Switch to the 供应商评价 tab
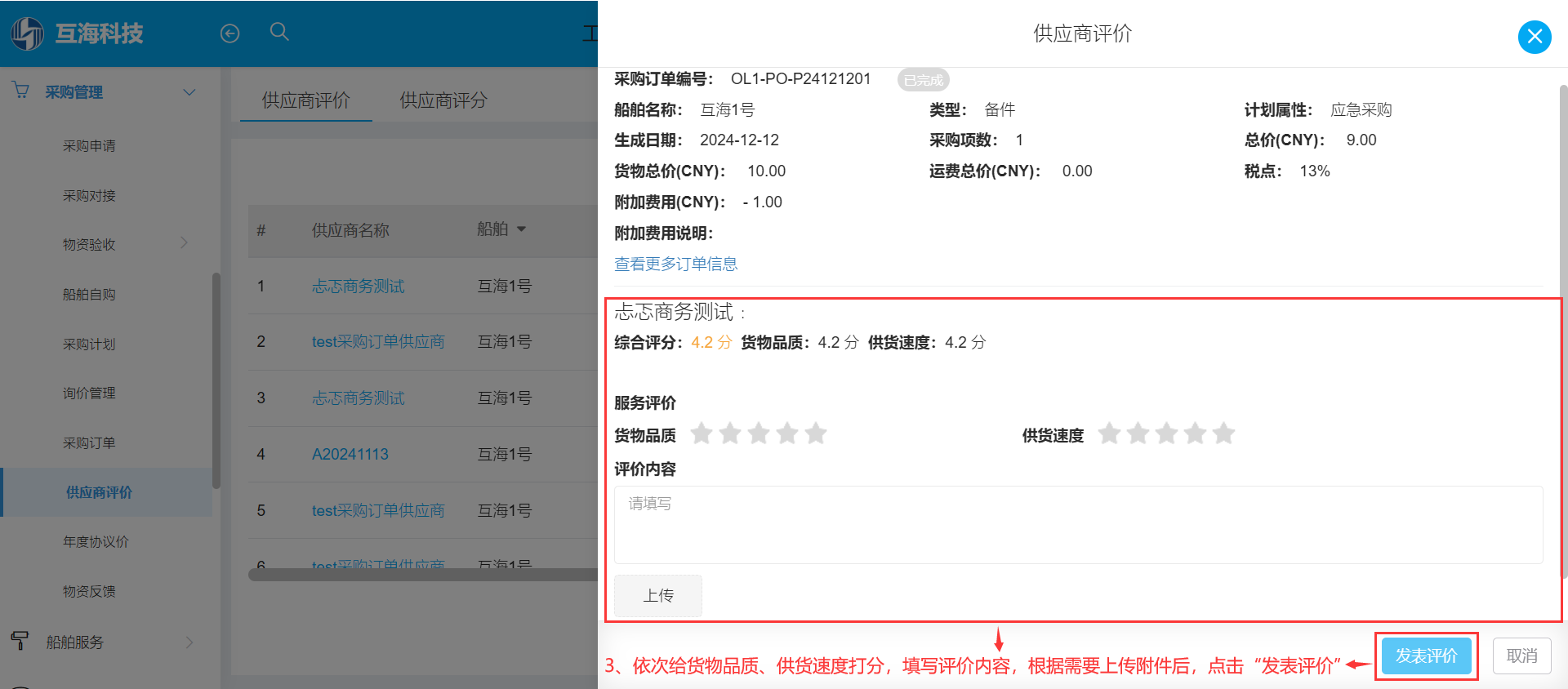The height and width of the screenshot is (689, 1568). pos(305,100)
